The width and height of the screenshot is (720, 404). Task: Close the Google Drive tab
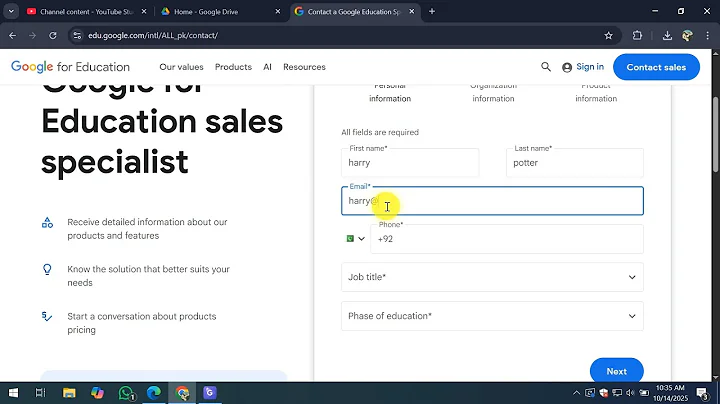pos(278,11)
